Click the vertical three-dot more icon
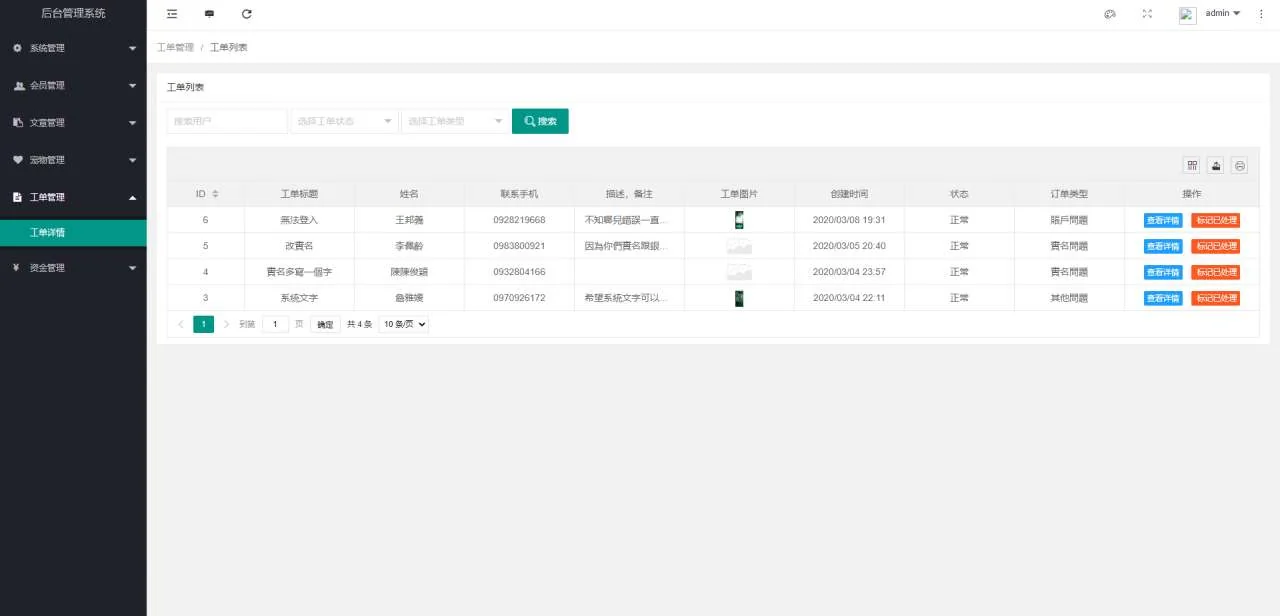This screenshot has width=1280, height=616. (1261, 14)
